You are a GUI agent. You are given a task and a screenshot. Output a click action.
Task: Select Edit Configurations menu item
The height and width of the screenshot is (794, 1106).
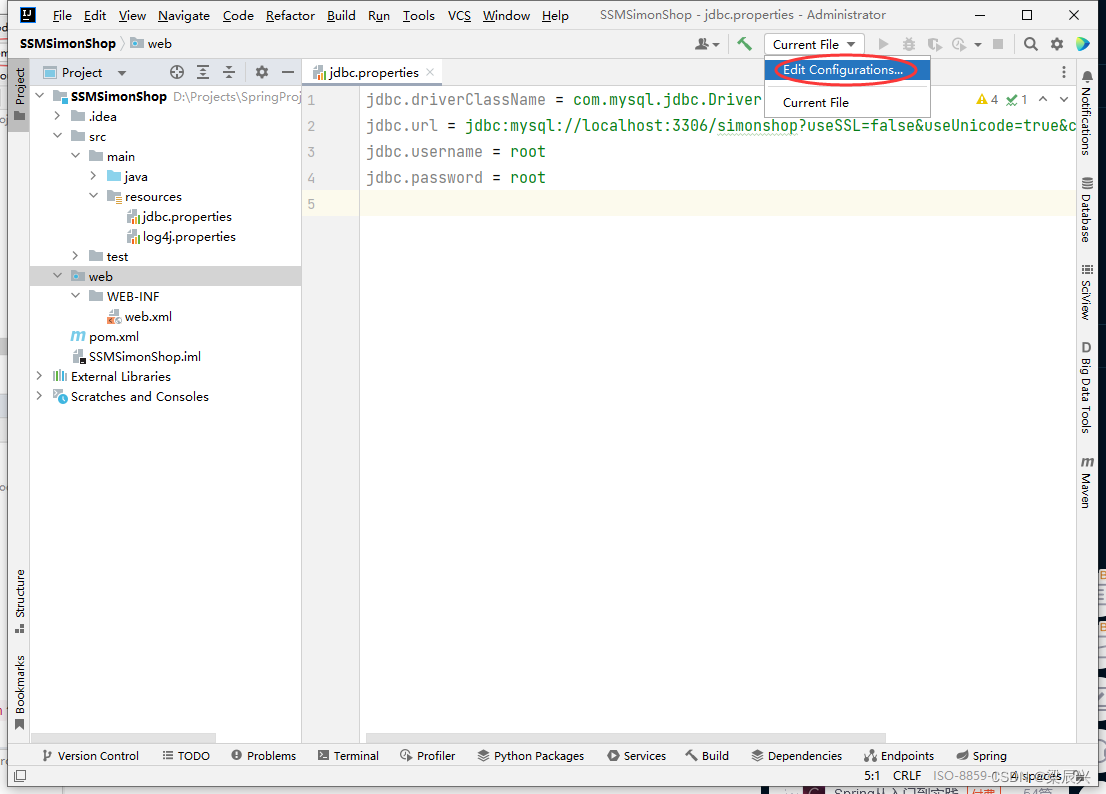[x=847, y=70]
